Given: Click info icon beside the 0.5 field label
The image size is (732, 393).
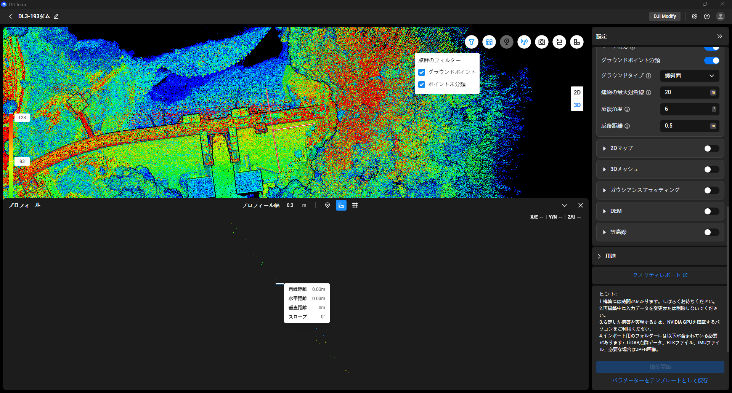Looking at the screenshot, I should pyautogui.click(x=627, y=126).
